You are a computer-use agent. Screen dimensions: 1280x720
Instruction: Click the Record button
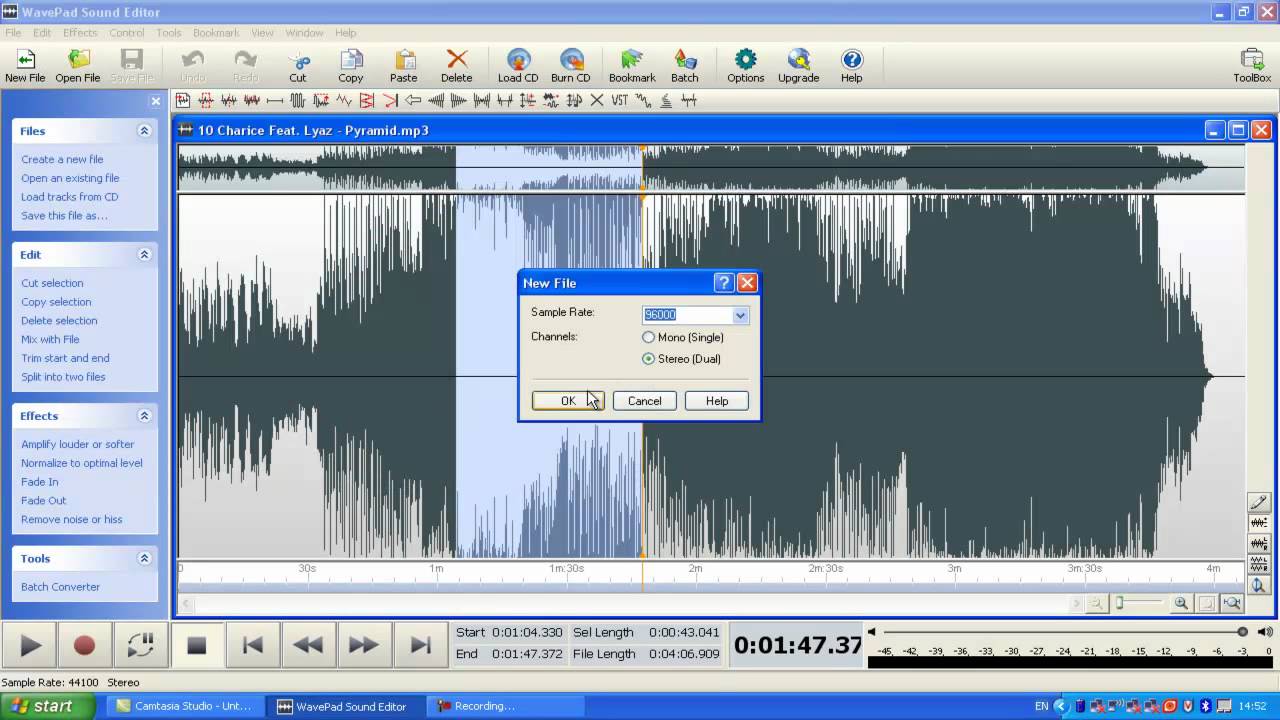pos(85,645)
